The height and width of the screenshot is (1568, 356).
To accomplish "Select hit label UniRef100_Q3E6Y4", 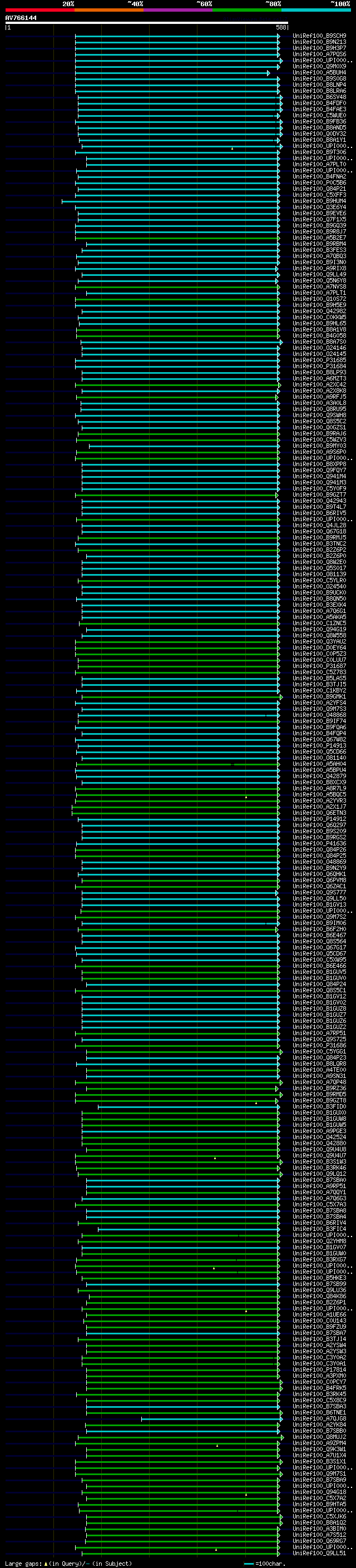I will (319, 207).
